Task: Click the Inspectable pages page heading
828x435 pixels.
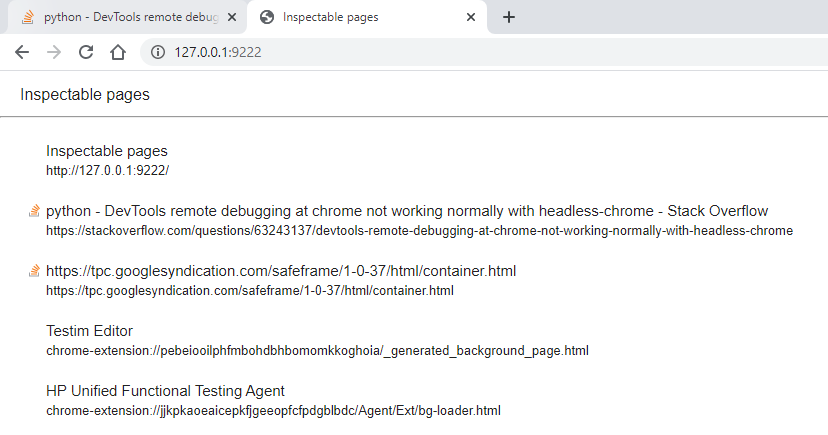Action: click(85, 94)
